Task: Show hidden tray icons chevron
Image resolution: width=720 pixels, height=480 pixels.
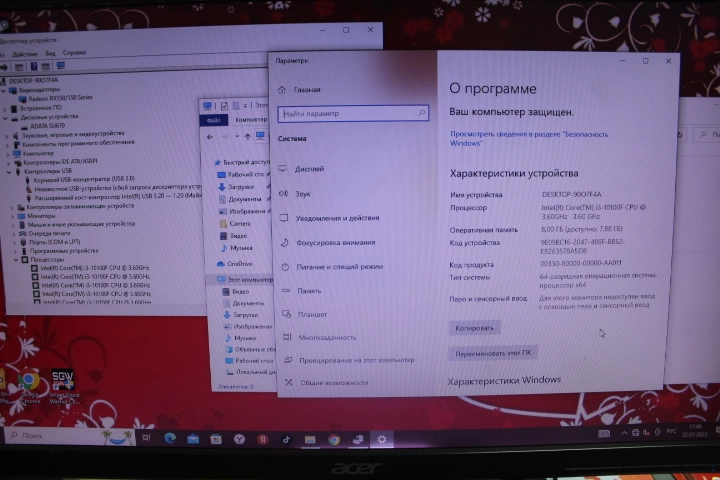Action: [x=624, y=433]
